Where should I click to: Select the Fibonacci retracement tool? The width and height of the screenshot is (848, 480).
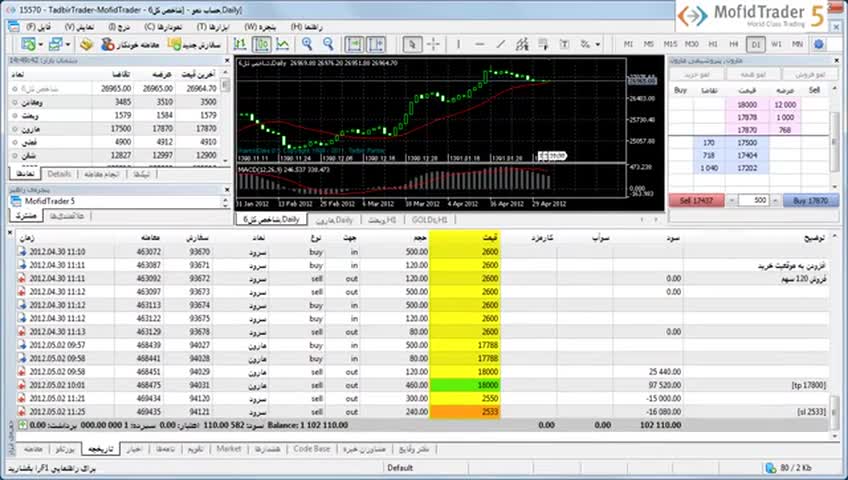tap(543, 44)
